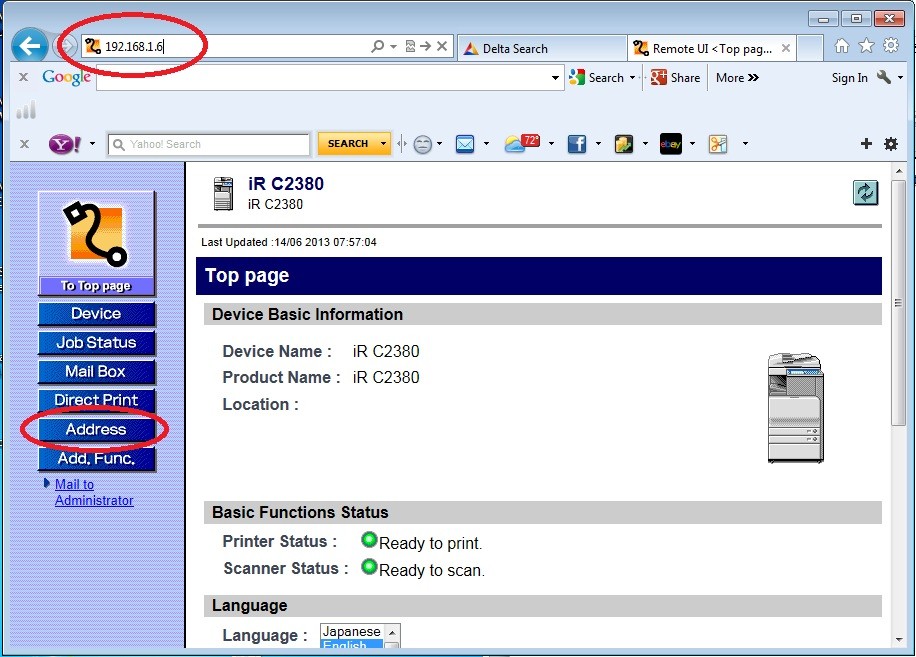The width and height of the screenshot is (916, 657).
Task: Click the go arrow in address bar
Action: (x=425, y=46)
